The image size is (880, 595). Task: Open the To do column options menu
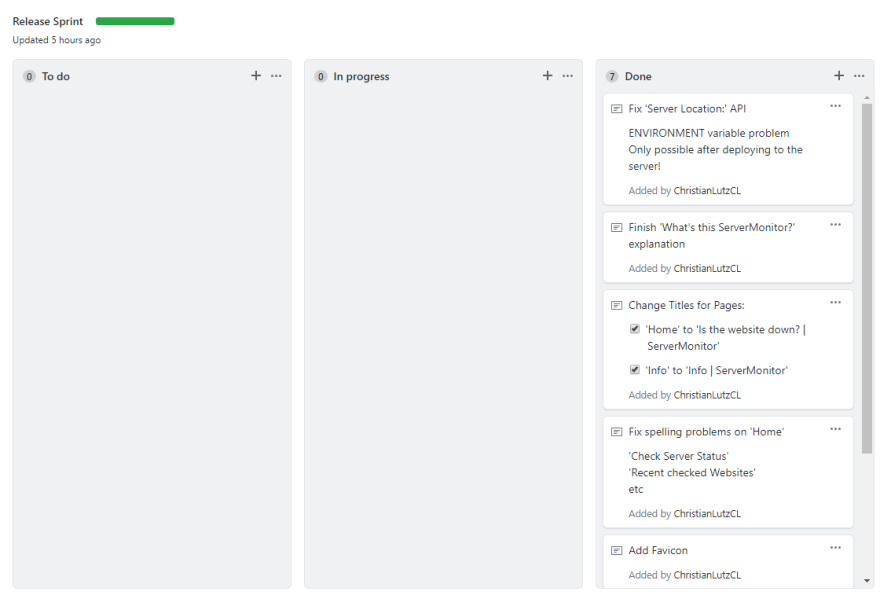coord(276,76)
